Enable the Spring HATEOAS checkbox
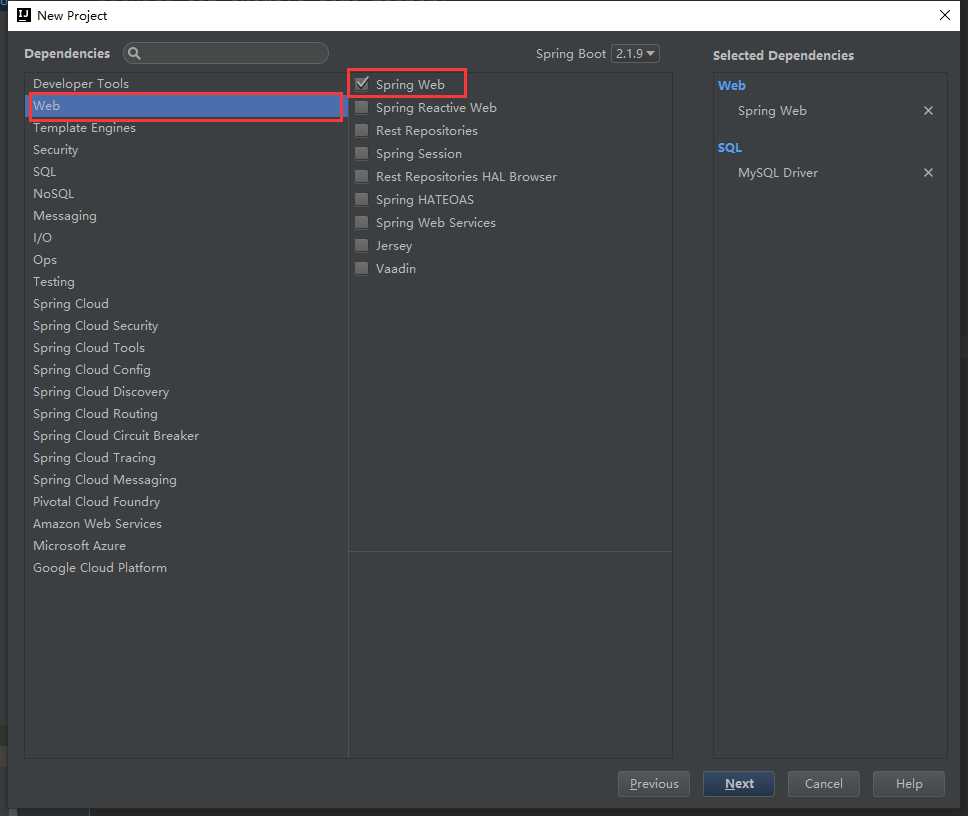The height and width of the screenshot is (816, 968). [362, 199]
